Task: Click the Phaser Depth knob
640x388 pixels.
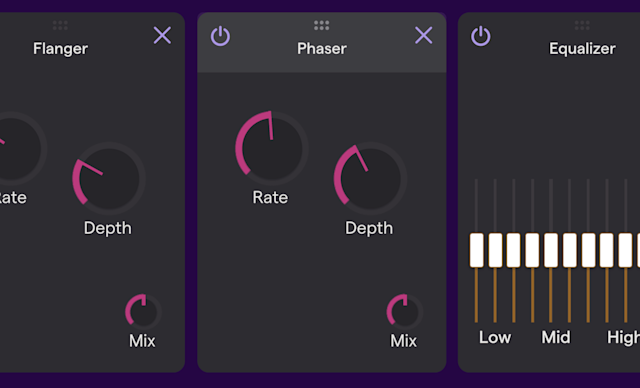Action: point(370,178)
